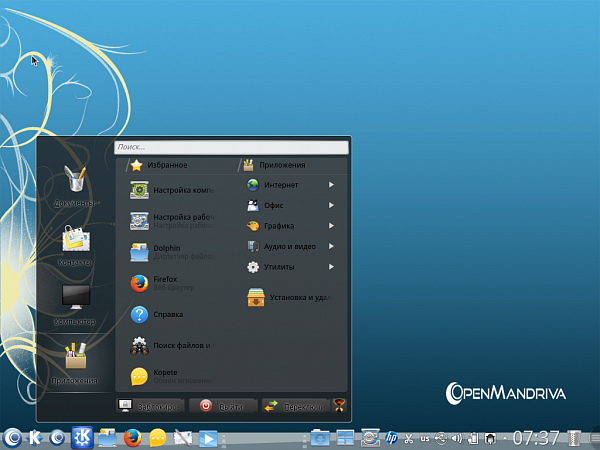600x450 pixels.
Task: Click the Dolphin folder icon in favorites
Action: tap(139, 253)
